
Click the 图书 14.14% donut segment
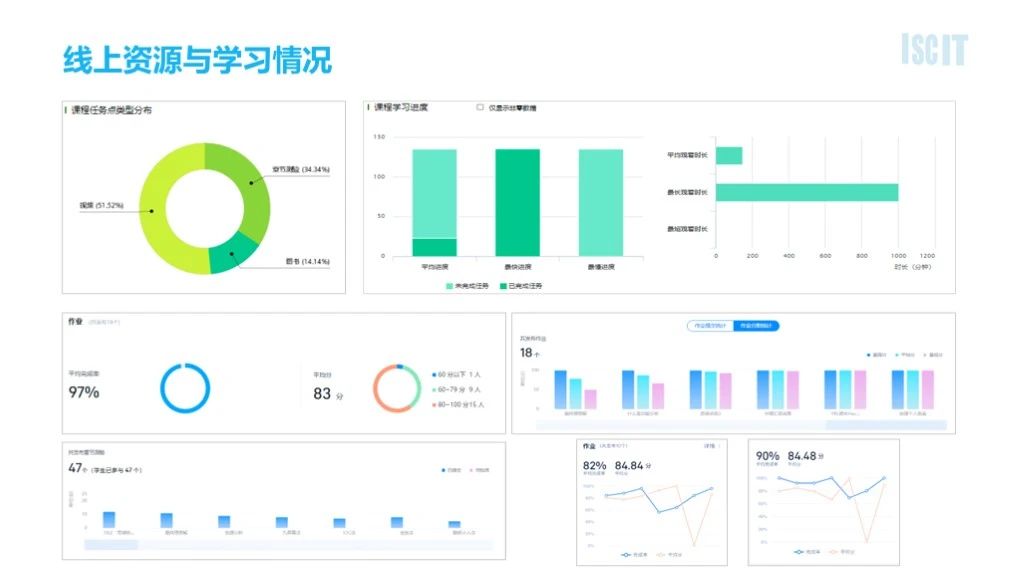(x=229, y=254)
